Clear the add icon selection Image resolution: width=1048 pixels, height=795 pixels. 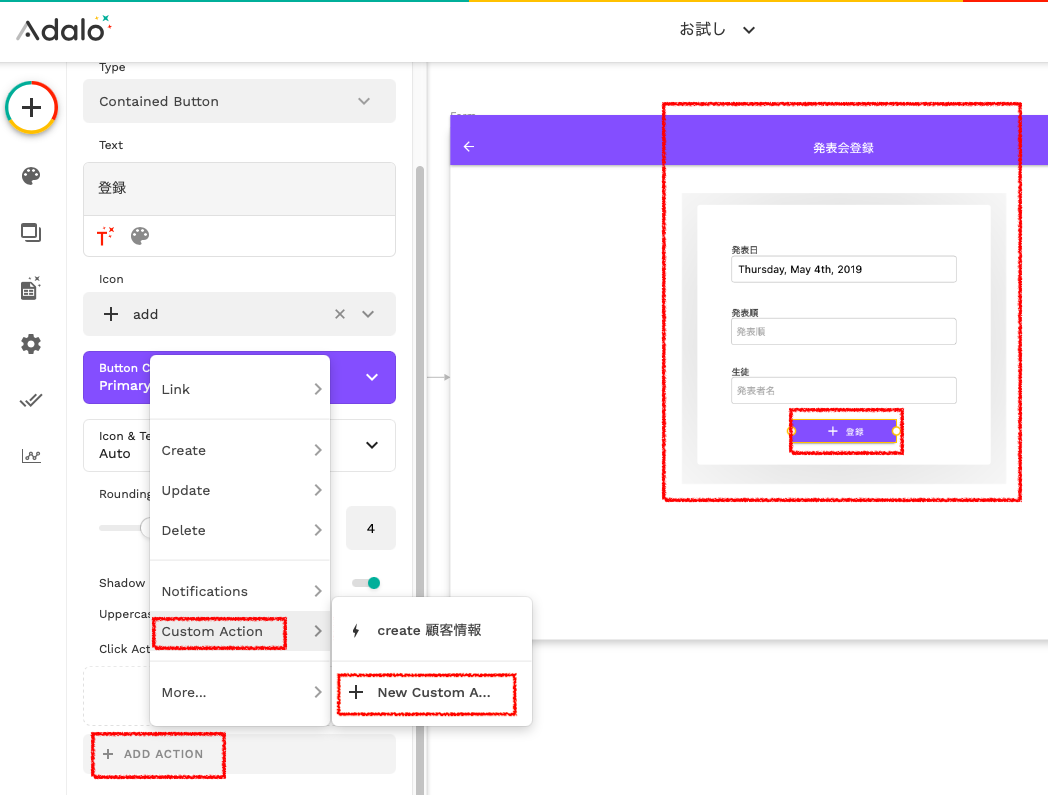click(340, 314)
